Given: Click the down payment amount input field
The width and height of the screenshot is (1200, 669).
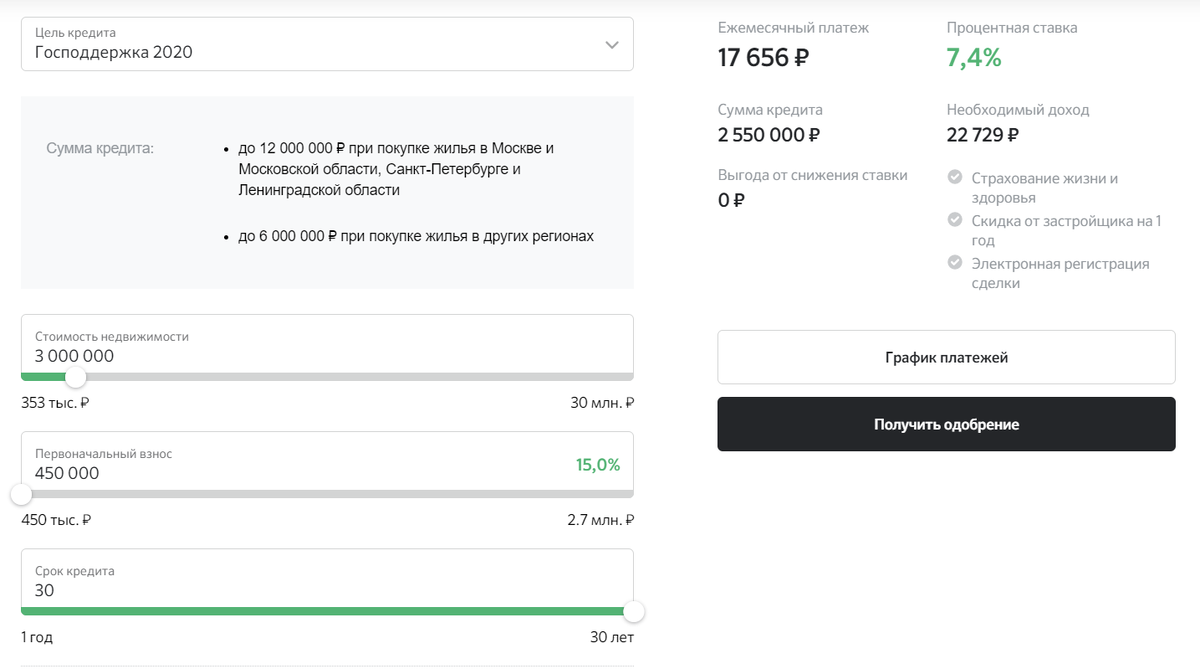Looking at the screenshot, I should 280,473.
